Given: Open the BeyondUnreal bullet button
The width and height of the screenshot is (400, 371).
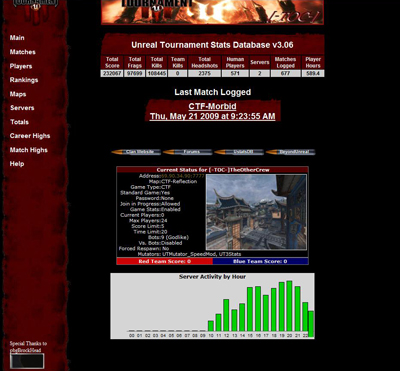Looking at the screenshot, I should click(291, 152).
